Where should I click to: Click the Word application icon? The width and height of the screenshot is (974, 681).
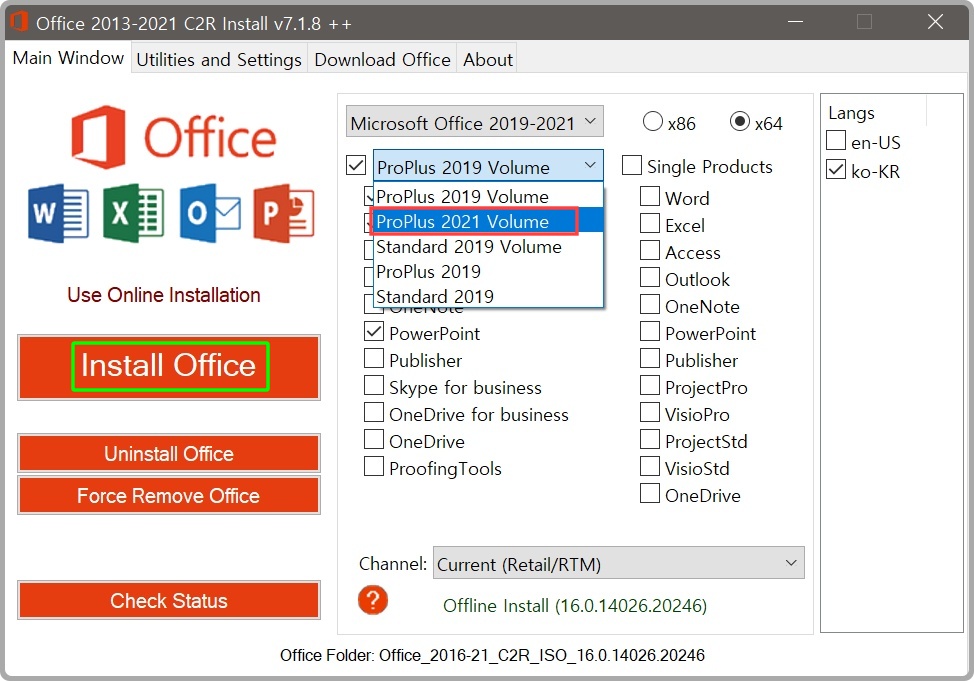[x=58, y=213]
